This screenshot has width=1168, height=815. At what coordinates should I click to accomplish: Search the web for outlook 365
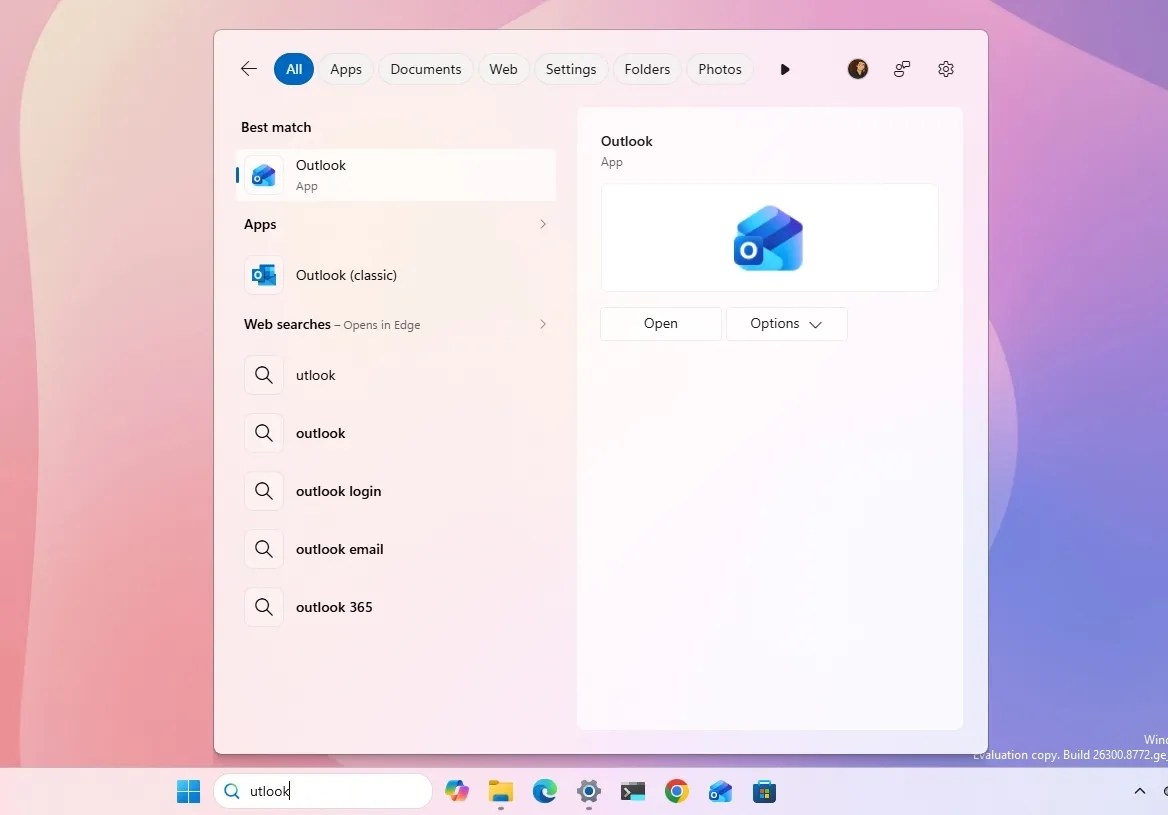coord(396,607)
